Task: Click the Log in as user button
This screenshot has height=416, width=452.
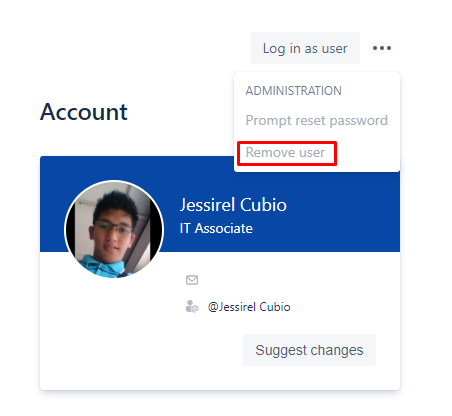Action: point(305,48)
